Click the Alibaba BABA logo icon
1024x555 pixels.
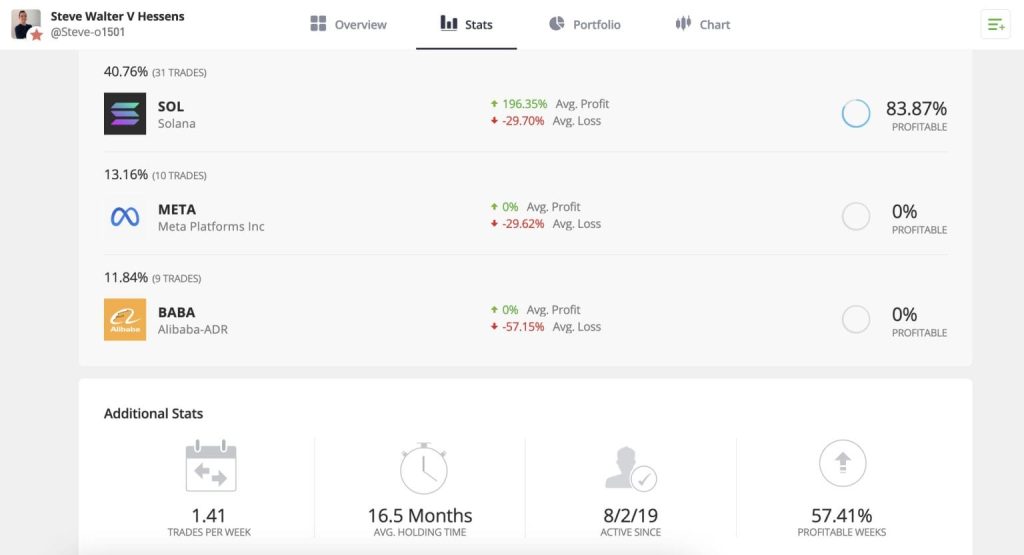(x=125, y=320)
